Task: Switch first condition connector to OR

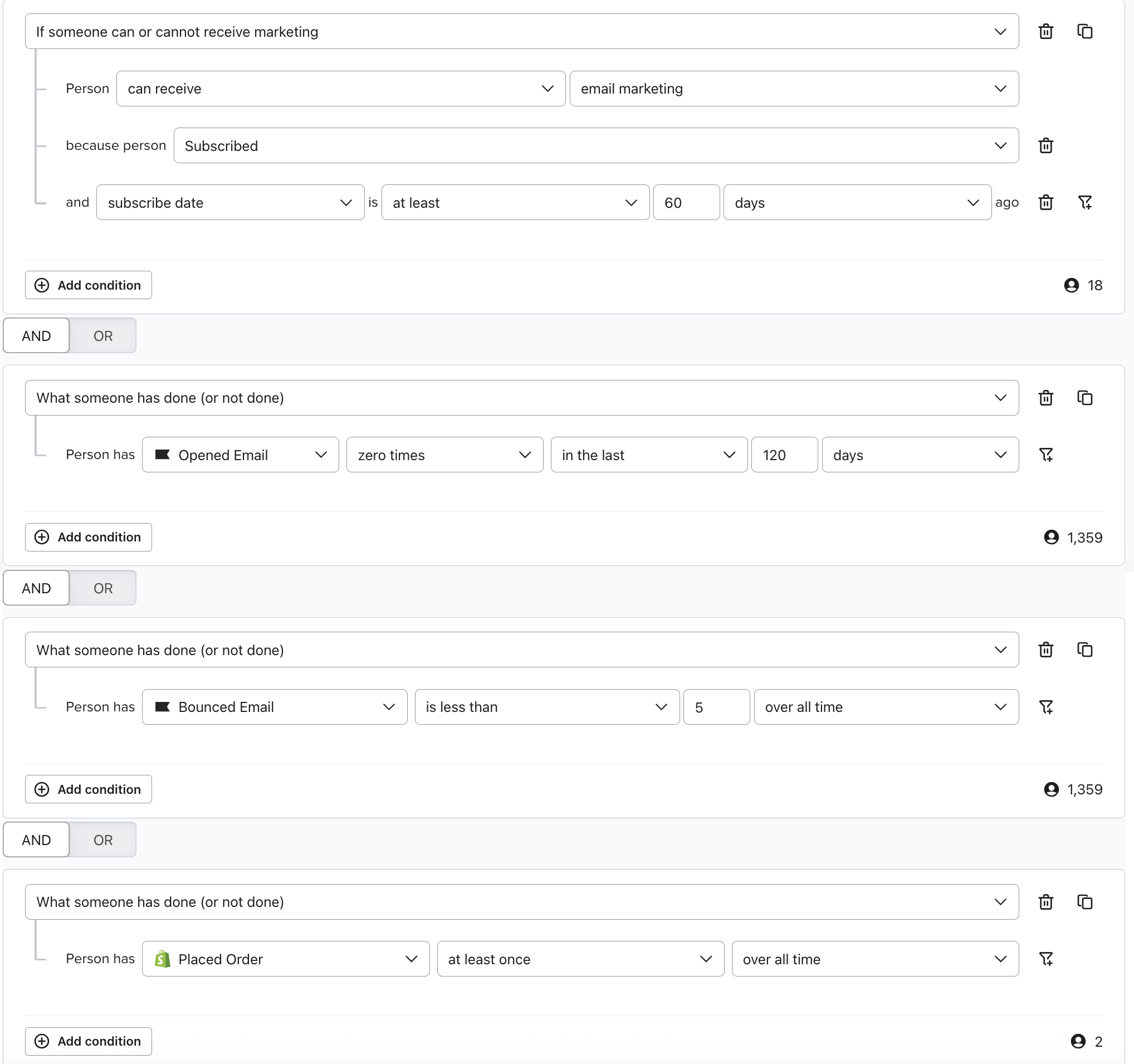Action: click(x=102, y=335)
